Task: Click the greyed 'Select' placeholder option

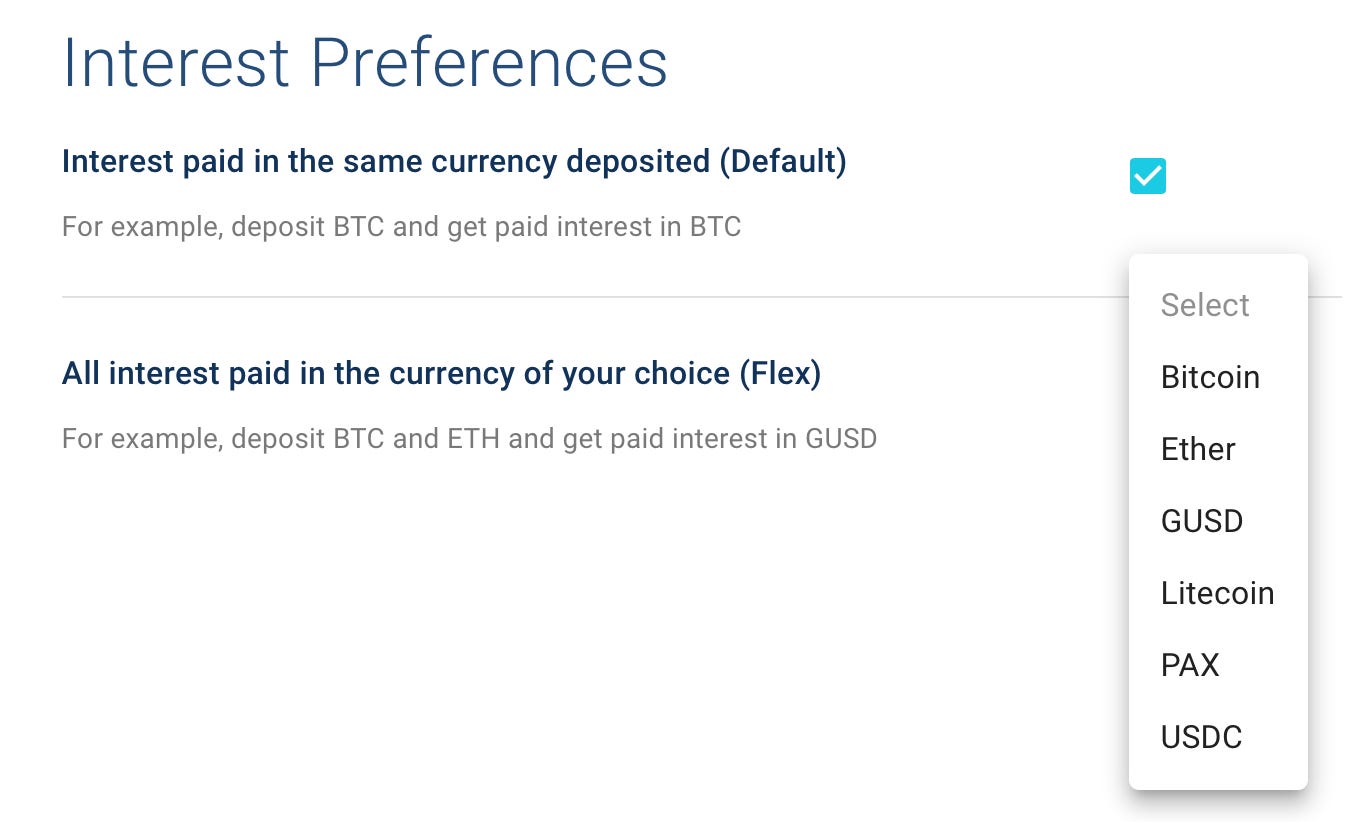Action: [1204, 305]
